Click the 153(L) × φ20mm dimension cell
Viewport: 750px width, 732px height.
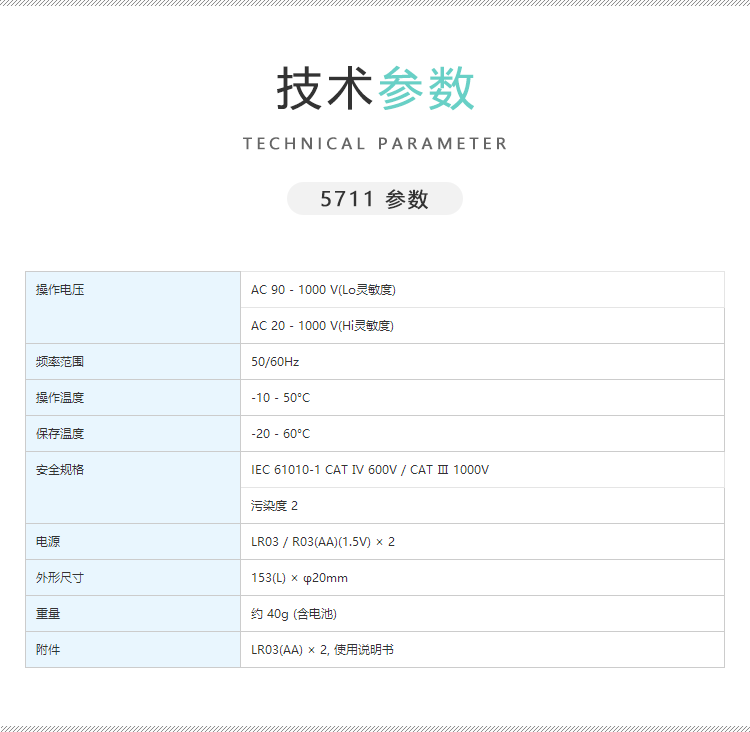[482, 577]
